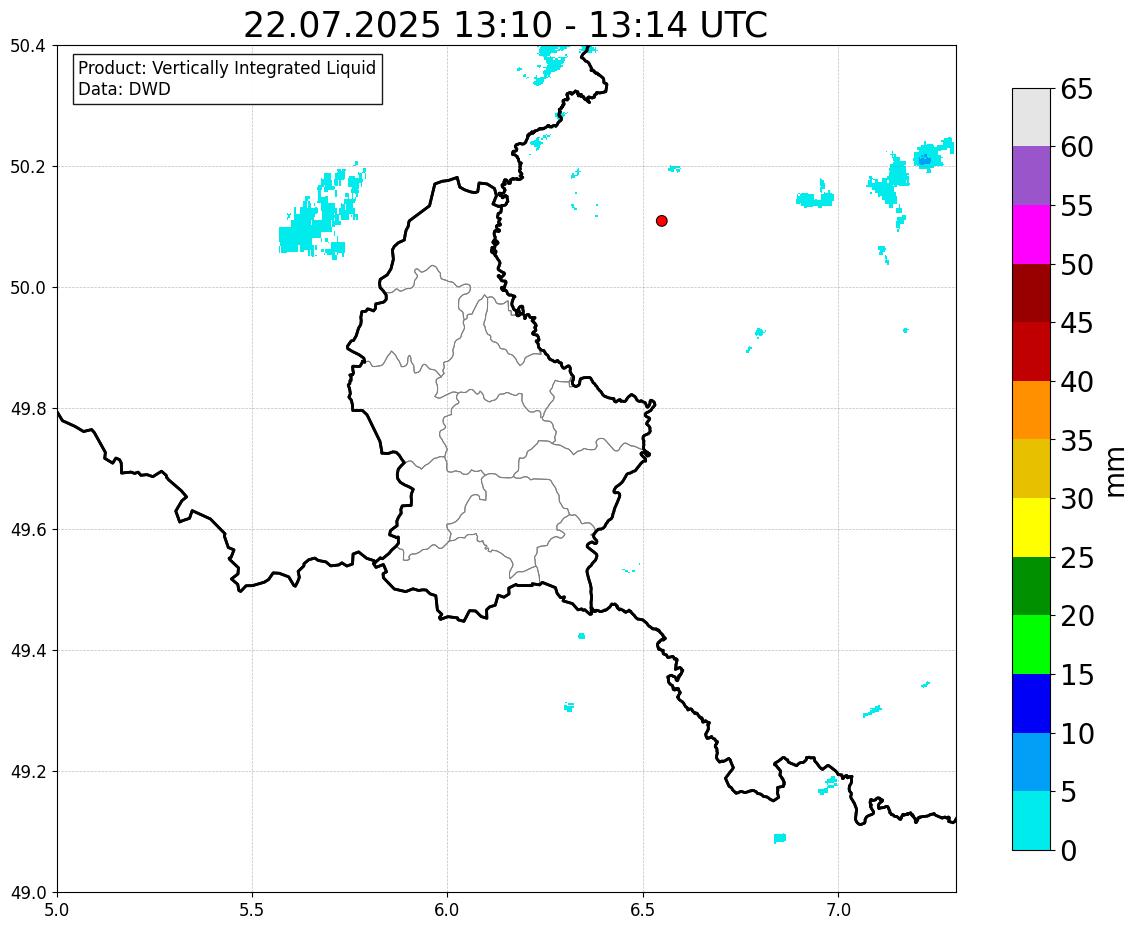
Task: Click the 50.0 latitude axis label
Action: pos(28,288)
